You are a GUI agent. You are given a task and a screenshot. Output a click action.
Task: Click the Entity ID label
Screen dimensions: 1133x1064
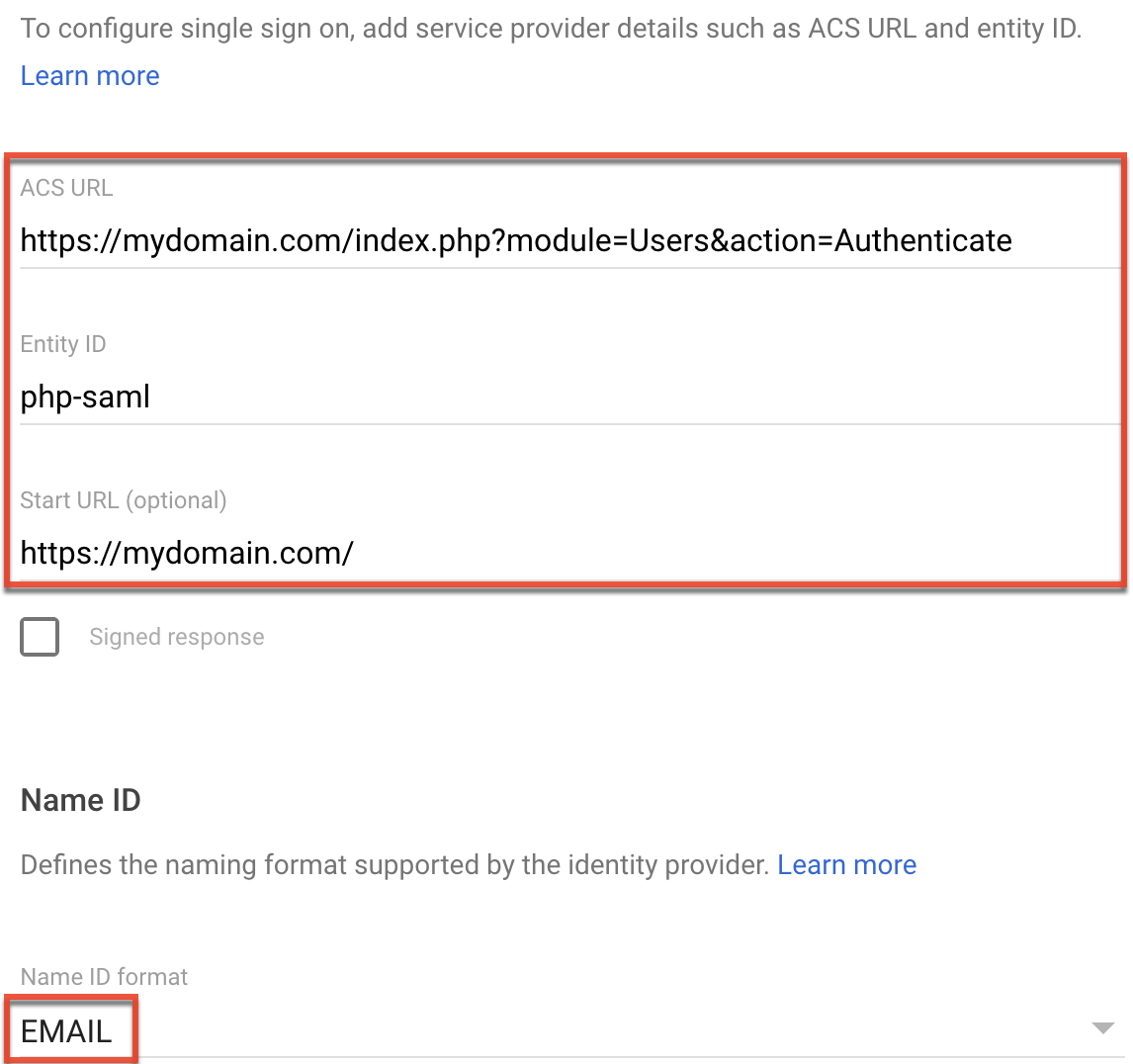point(62,344)
